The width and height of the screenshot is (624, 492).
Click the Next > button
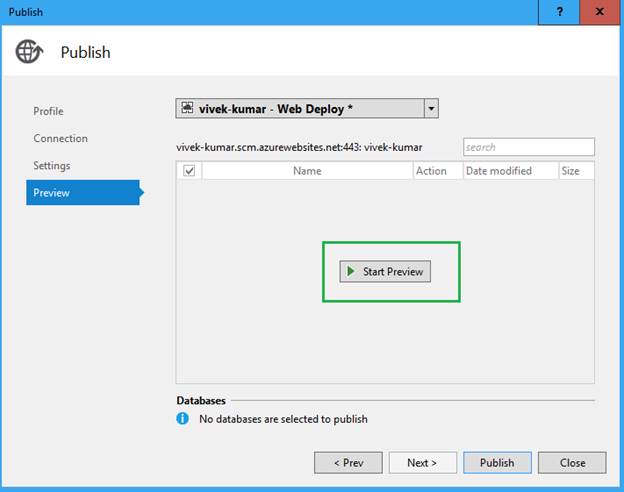pyautogui.click(x=423, y=463)
